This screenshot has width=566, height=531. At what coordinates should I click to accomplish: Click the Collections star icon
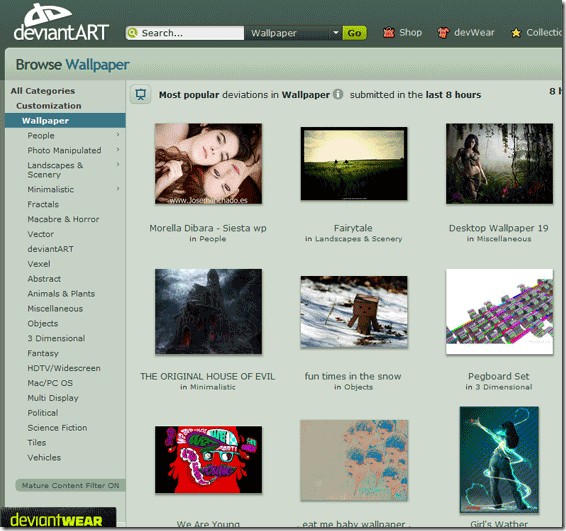coord(516,33)
